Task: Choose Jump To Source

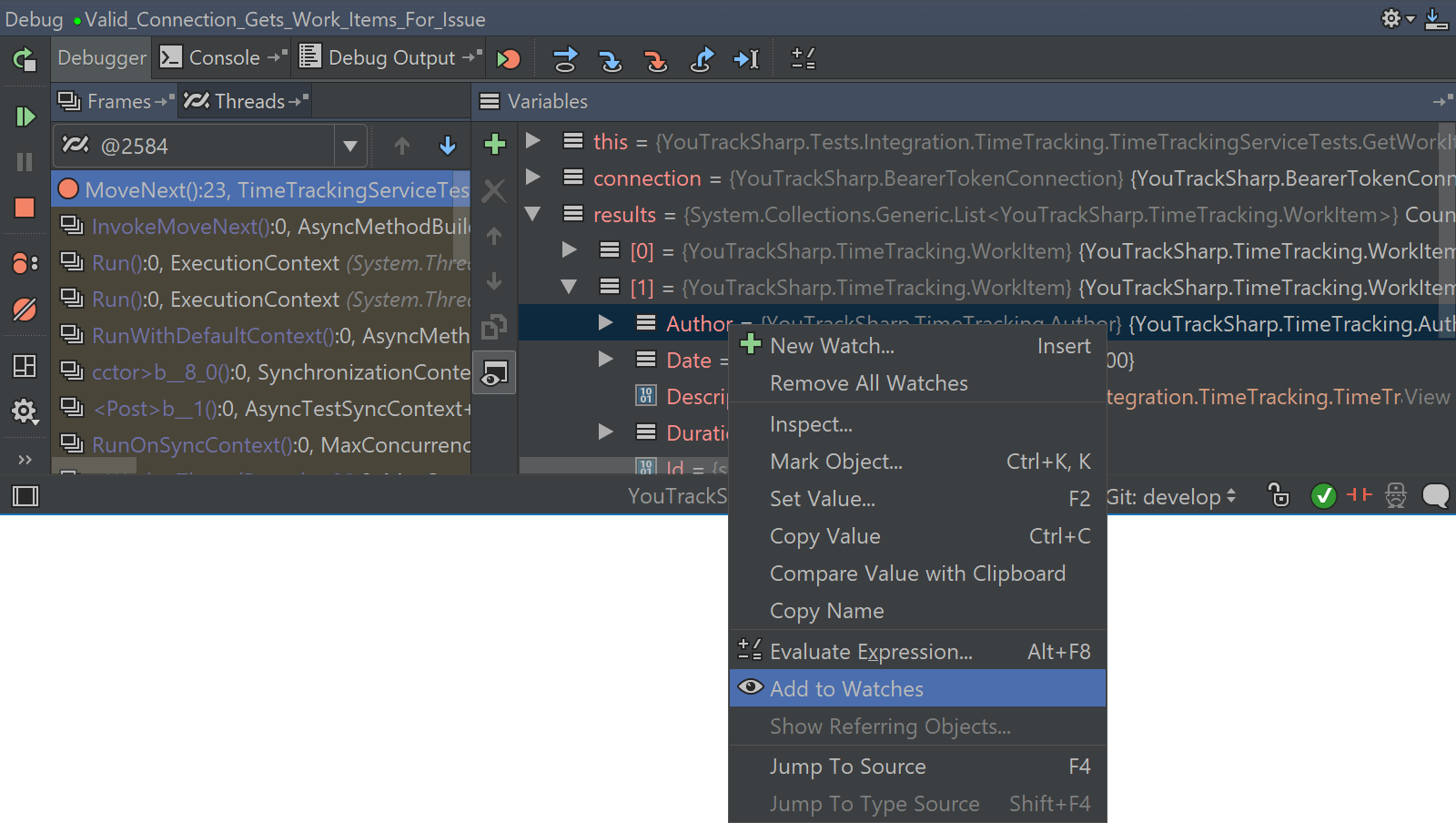Action: click(917, 767)
